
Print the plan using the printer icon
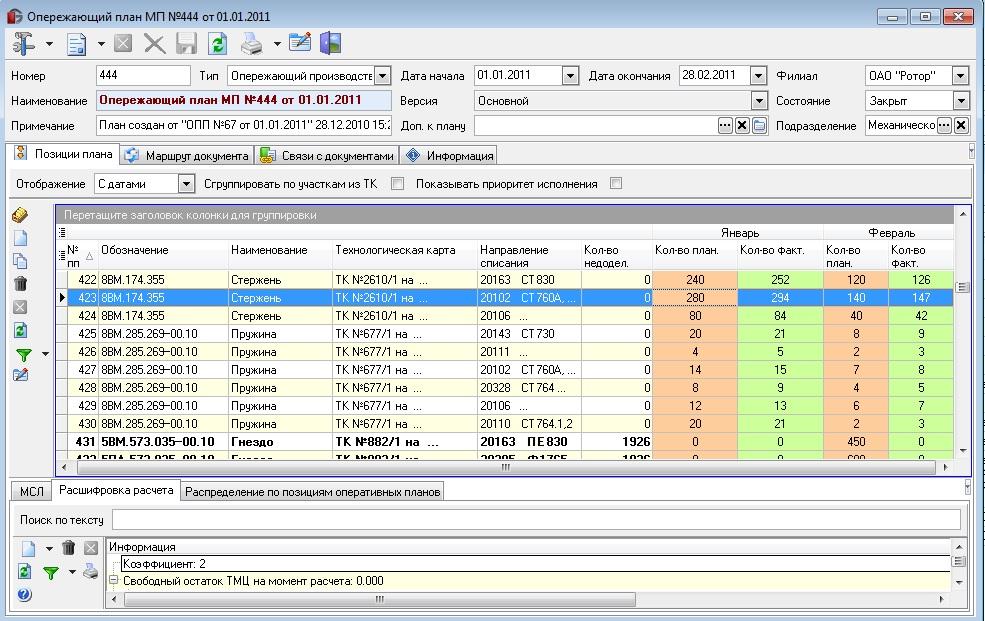pos(252,44)
